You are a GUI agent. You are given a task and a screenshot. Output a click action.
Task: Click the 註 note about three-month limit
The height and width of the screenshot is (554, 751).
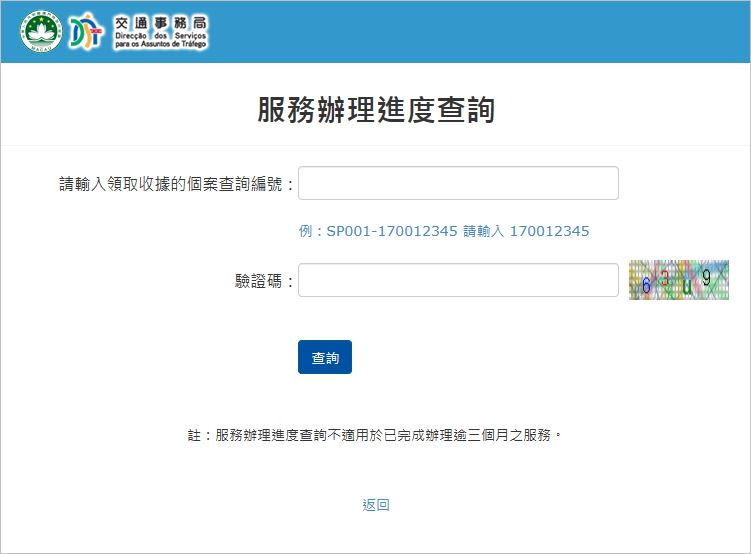tap(376, 436)
